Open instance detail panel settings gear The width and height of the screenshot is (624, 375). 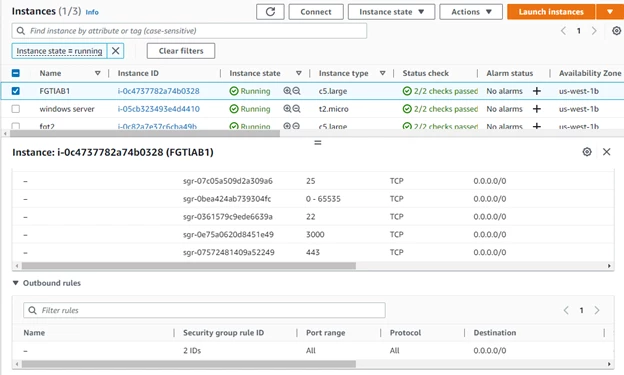point(587,152)
